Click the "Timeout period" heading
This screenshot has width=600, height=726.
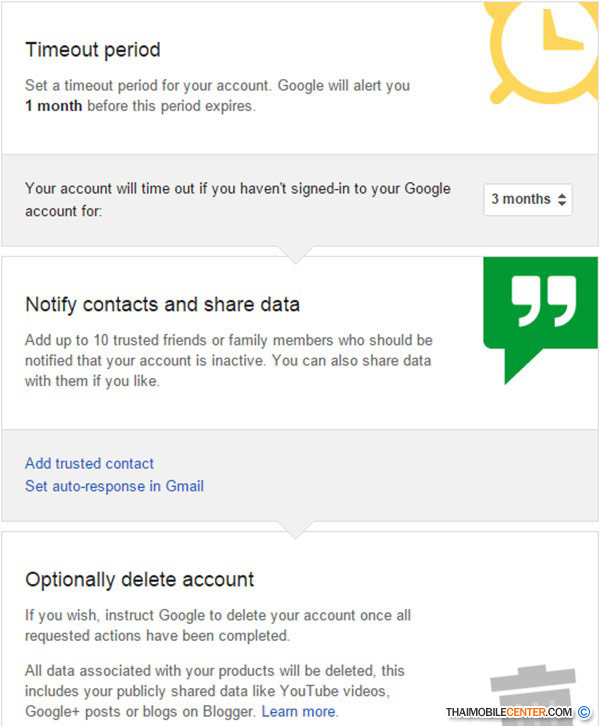coord(92,50)
